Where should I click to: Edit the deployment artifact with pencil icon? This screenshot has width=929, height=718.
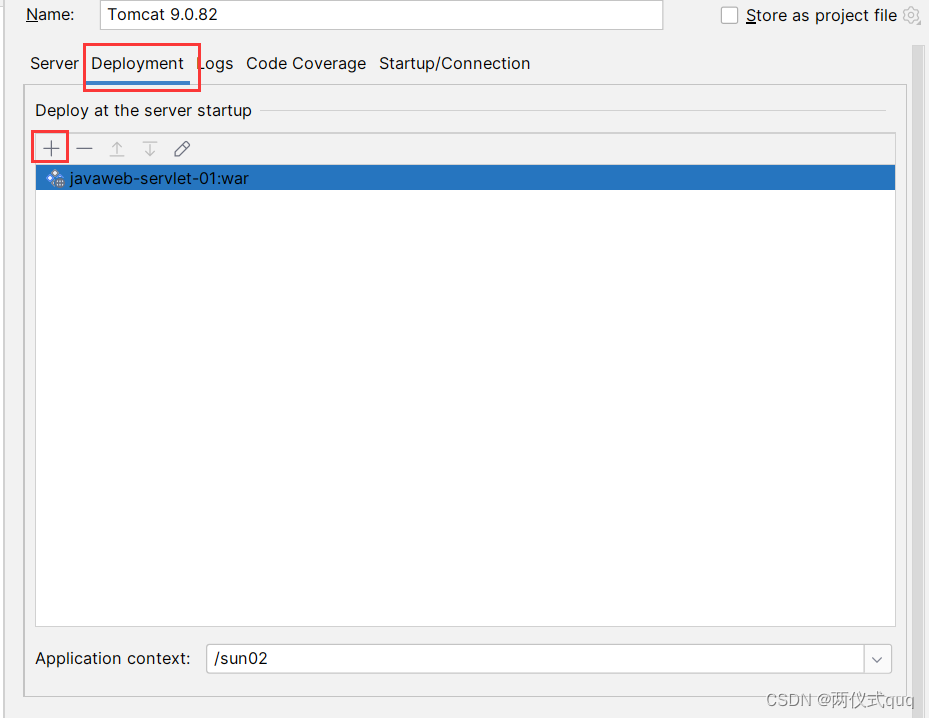pyautogui.click(x=181, y=148)
